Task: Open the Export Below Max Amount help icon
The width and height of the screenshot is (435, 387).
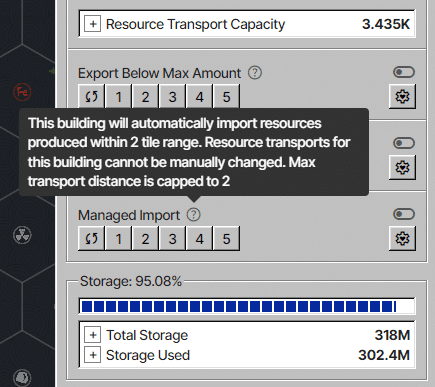Action: 255,73
